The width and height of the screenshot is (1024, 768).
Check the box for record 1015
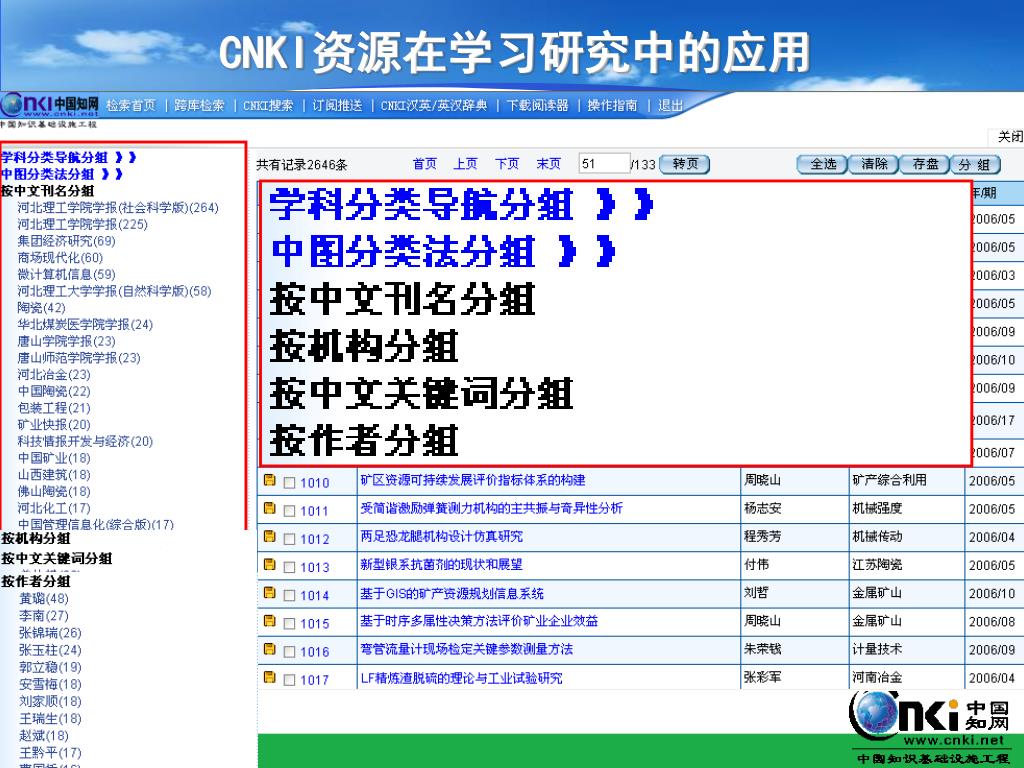[289, 624]
